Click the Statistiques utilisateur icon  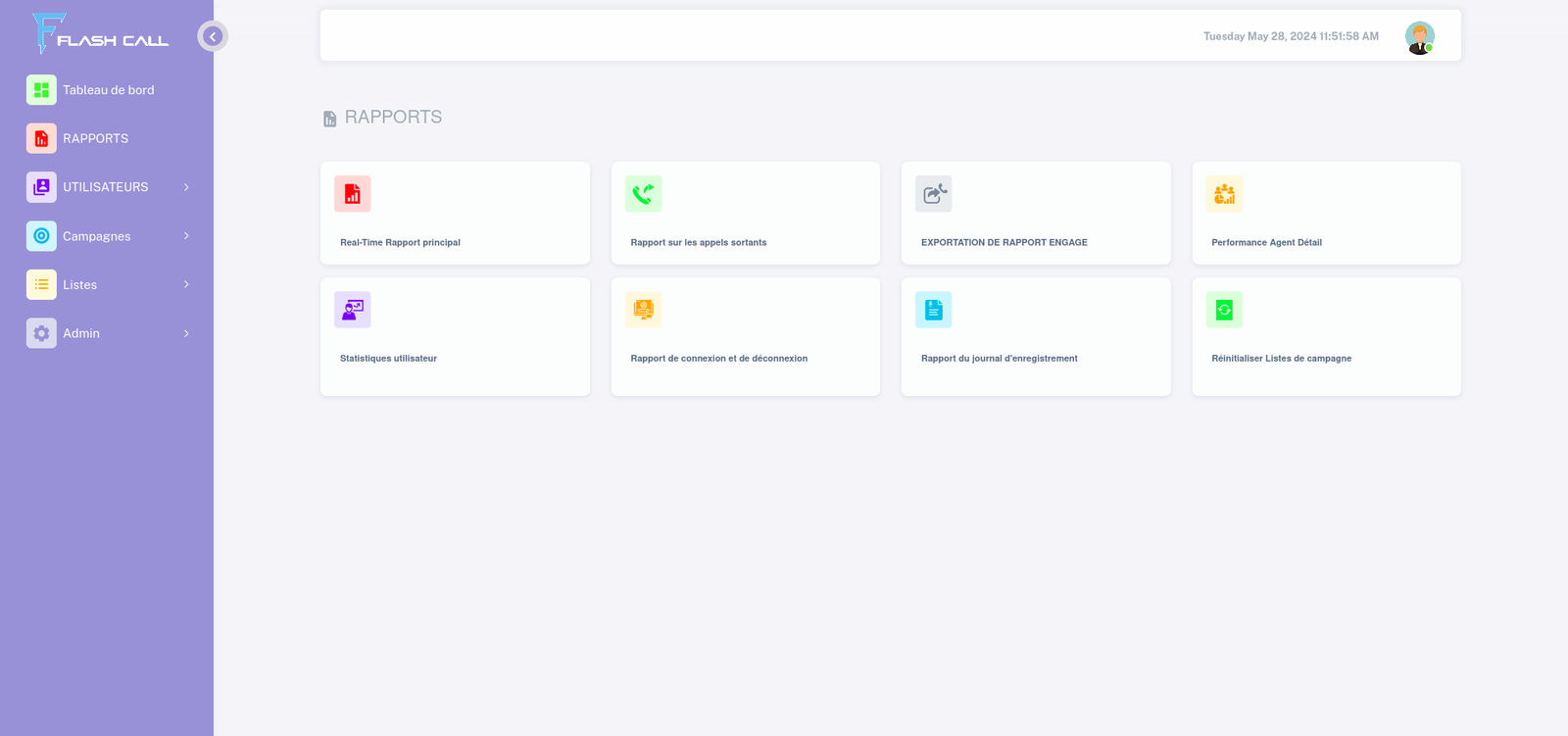(352, 310)
